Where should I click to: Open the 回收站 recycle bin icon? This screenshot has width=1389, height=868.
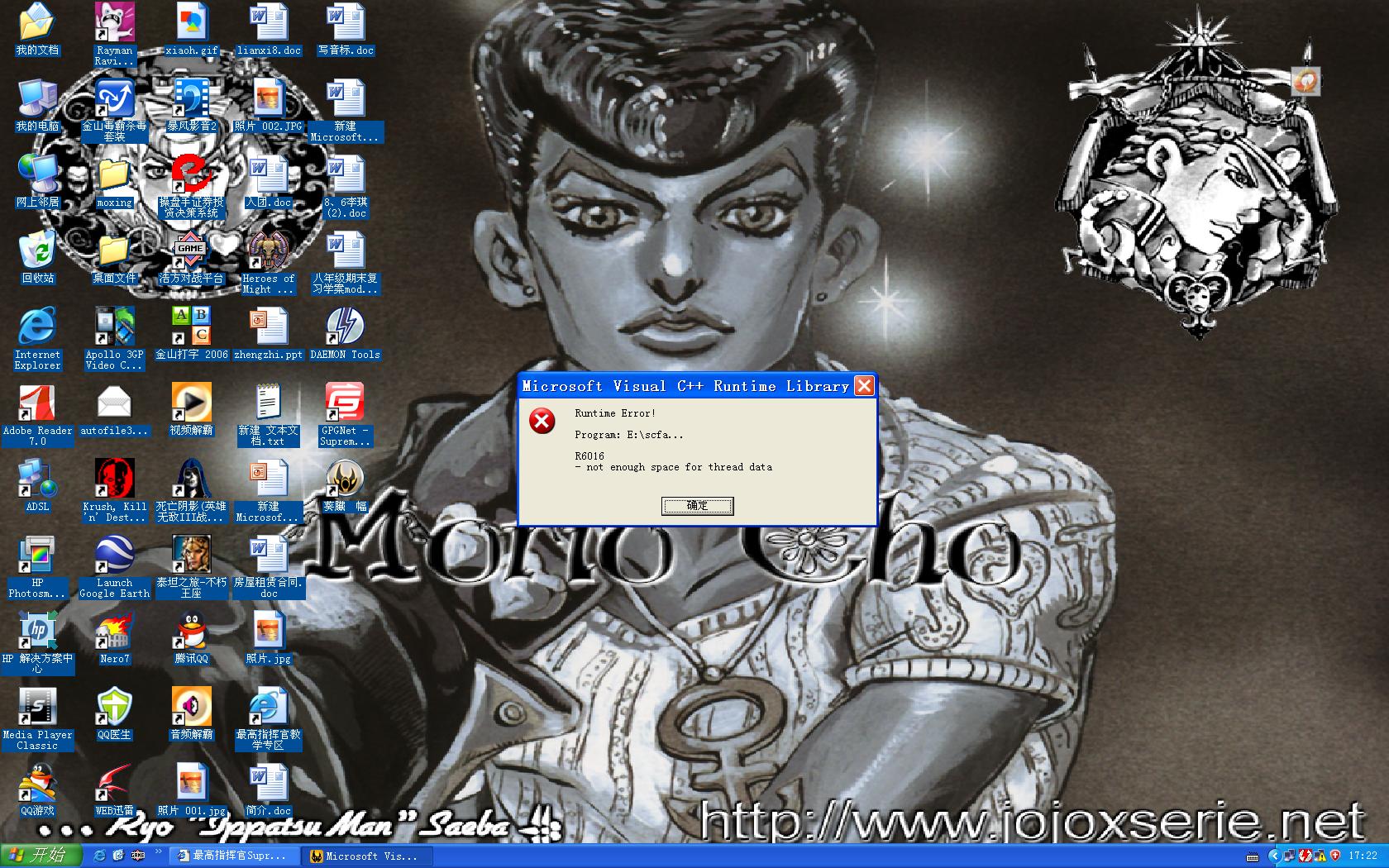click(37, 258)
